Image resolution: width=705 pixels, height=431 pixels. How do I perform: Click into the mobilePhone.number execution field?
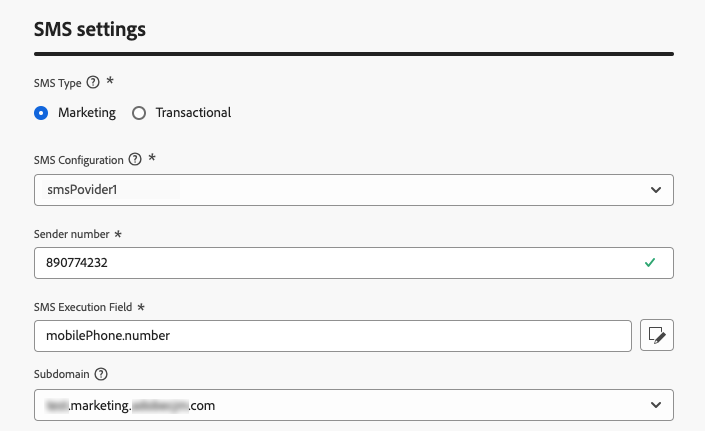pos(330,336)
